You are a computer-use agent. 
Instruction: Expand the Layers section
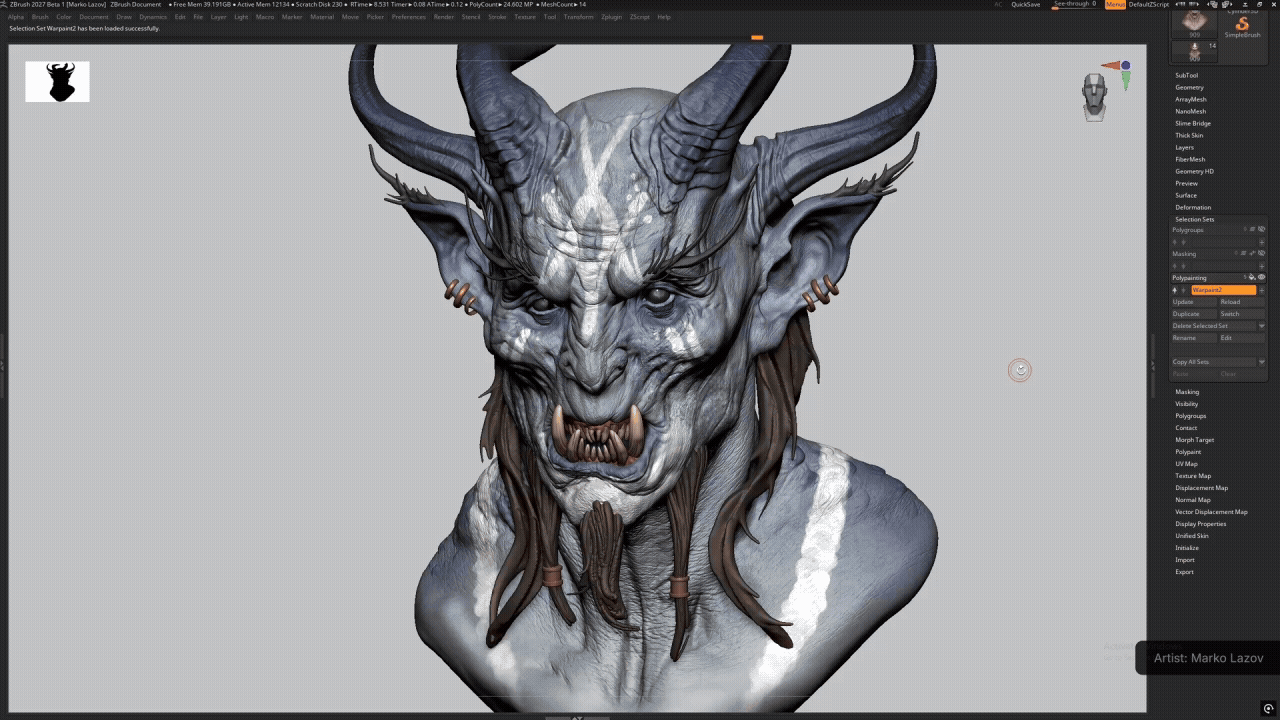1185,147
